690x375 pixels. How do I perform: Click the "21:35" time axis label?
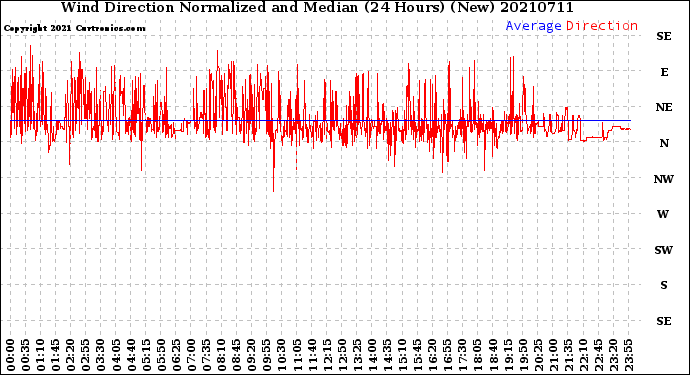coord(568,355)
